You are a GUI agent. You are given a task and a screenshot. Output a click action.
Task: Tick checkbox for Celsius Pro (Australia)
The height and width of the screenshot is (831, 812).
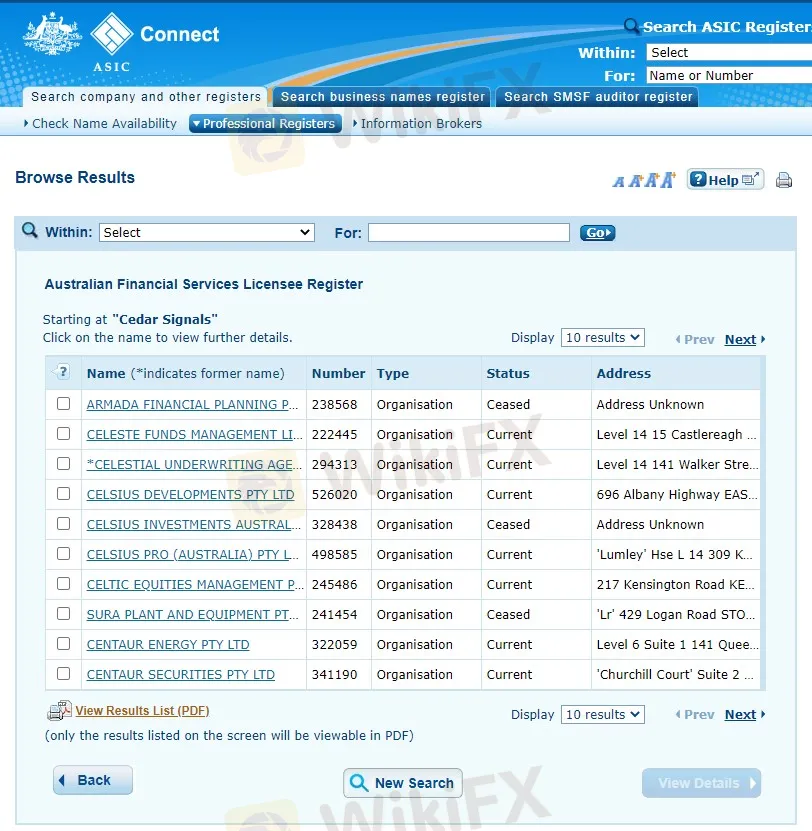tap(64, 554)
